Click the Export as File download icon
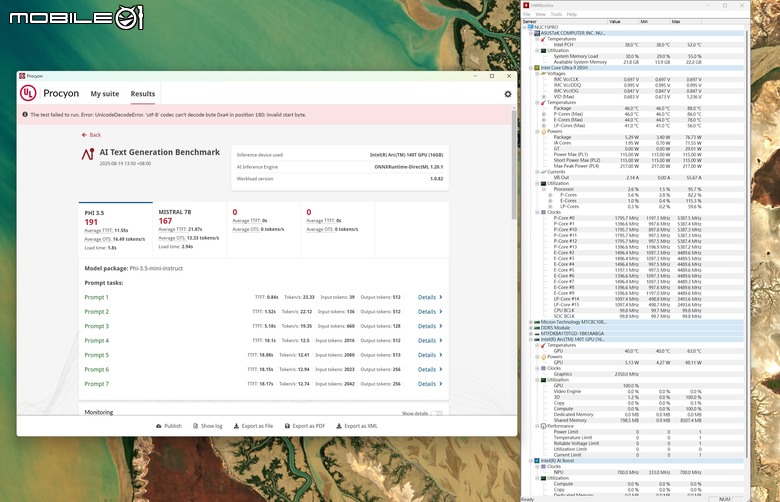The height and width of the screenshot is (502, 780). [x=236, y=426]
